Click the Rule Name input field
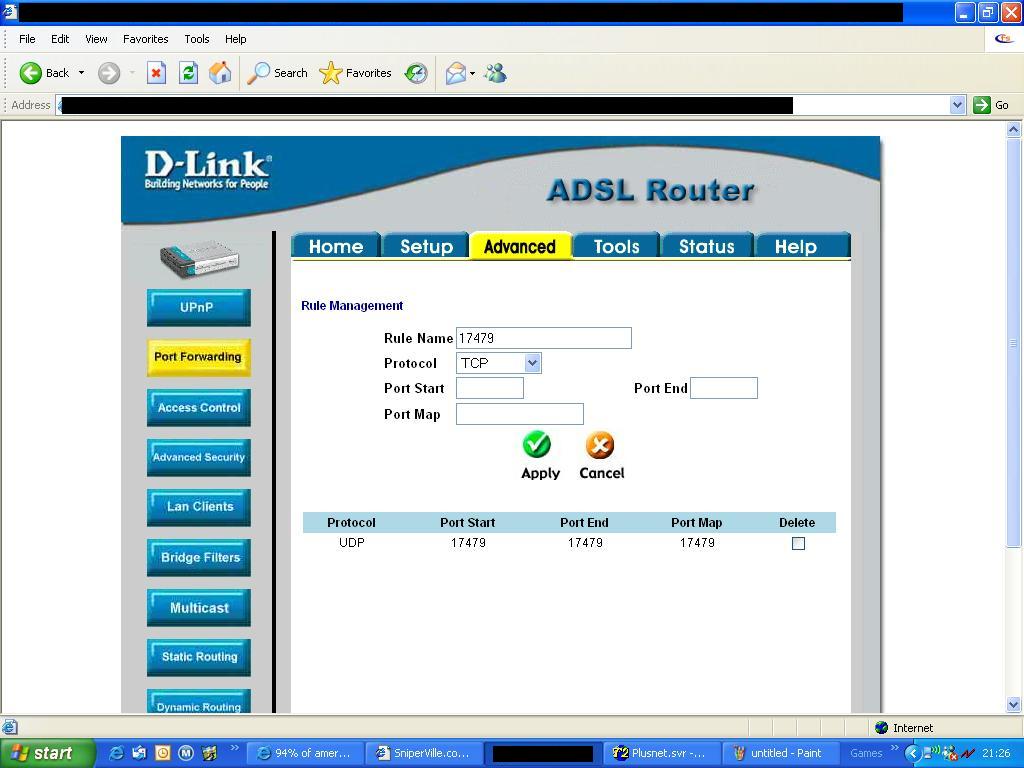This screenshot has height=768, width=1024. (x=543, y=338)
